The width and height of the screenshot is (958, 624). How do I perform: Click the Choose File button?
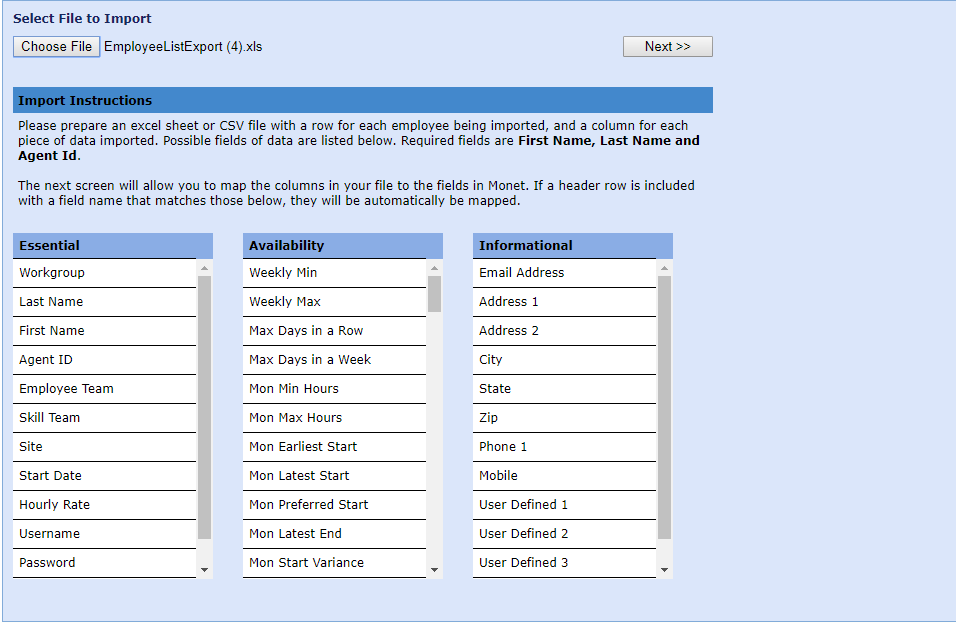57,47
